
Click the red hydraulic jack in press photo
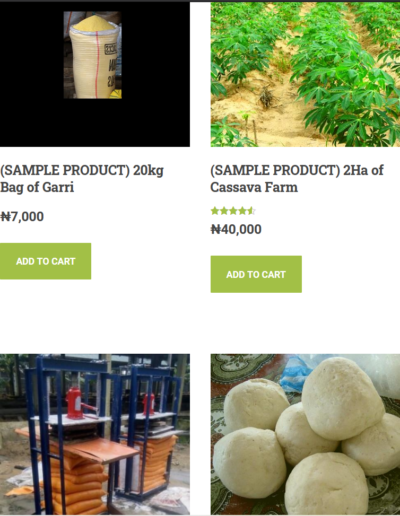(x=76, y=403)
